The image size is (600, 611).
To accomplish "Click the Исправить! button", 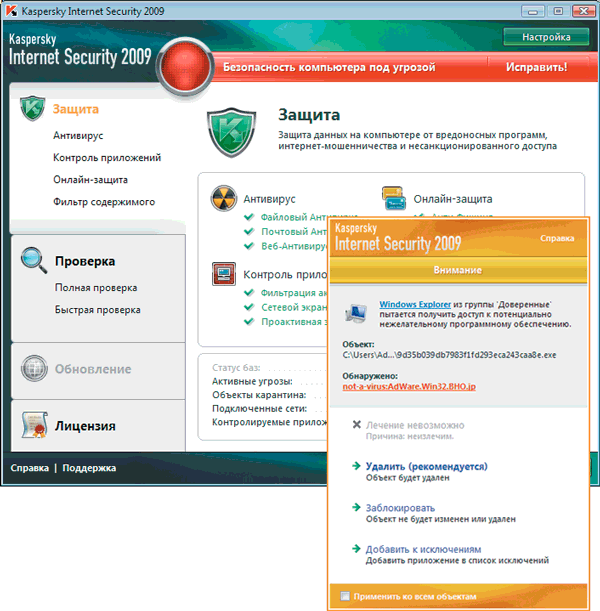I will [536, 67].
